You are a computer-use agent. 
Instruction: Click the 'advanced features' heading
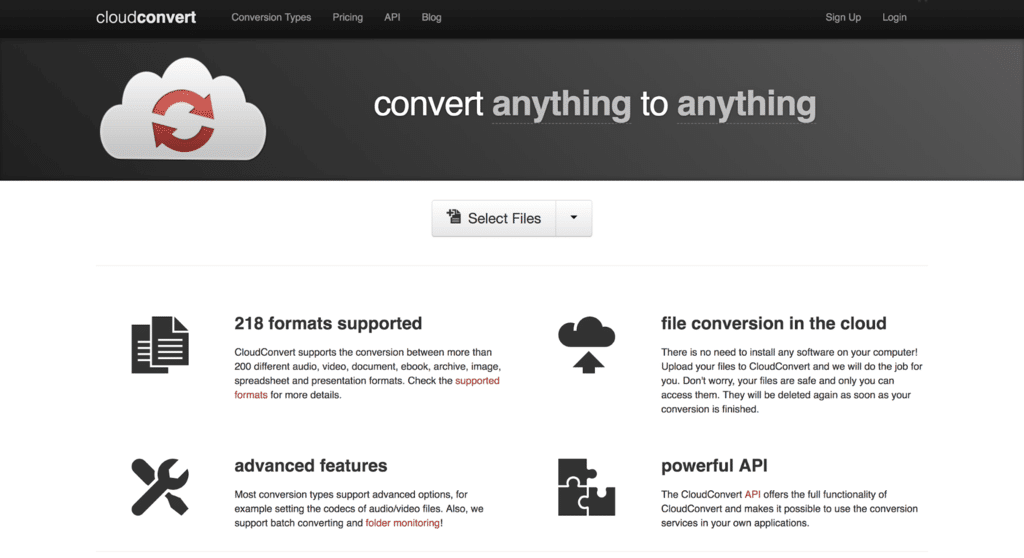[311, 466]
